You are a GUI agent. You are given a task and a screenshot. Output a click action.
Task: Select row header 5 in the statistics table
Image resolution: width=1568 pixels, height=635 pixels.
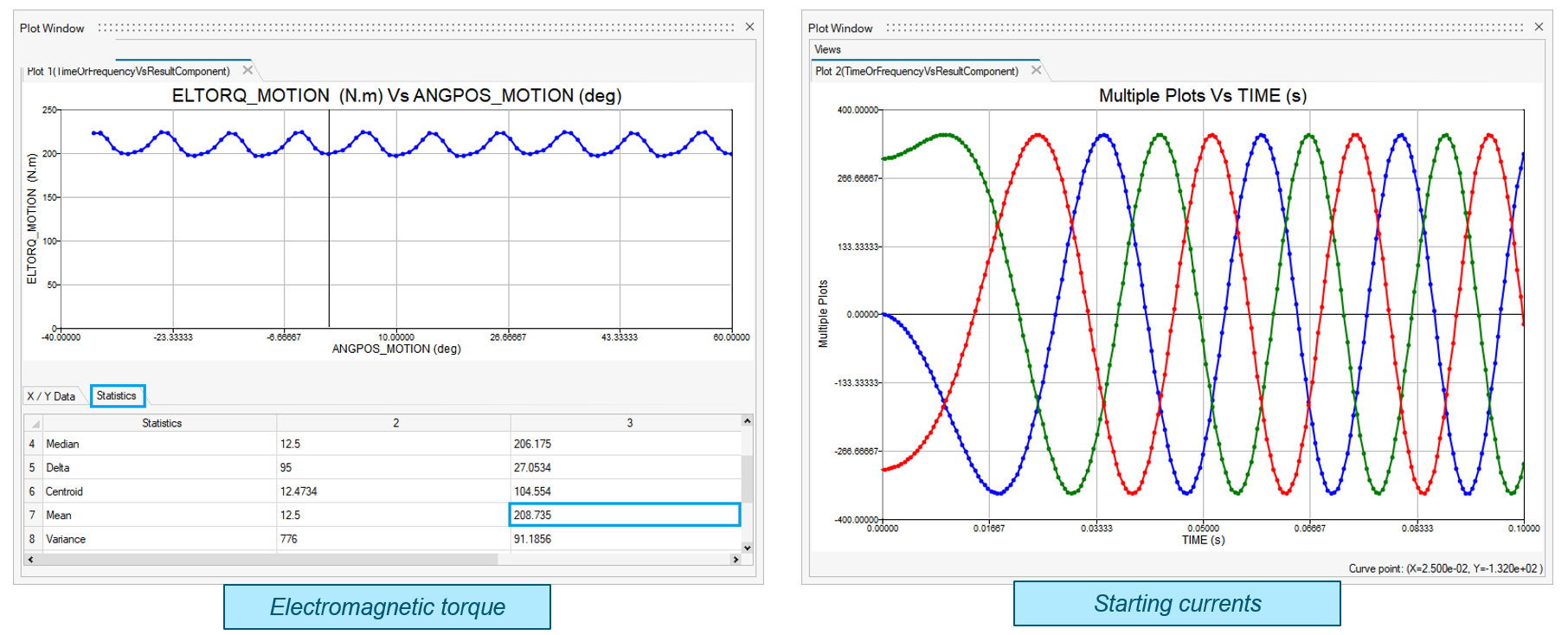click(x=32, y=467)
